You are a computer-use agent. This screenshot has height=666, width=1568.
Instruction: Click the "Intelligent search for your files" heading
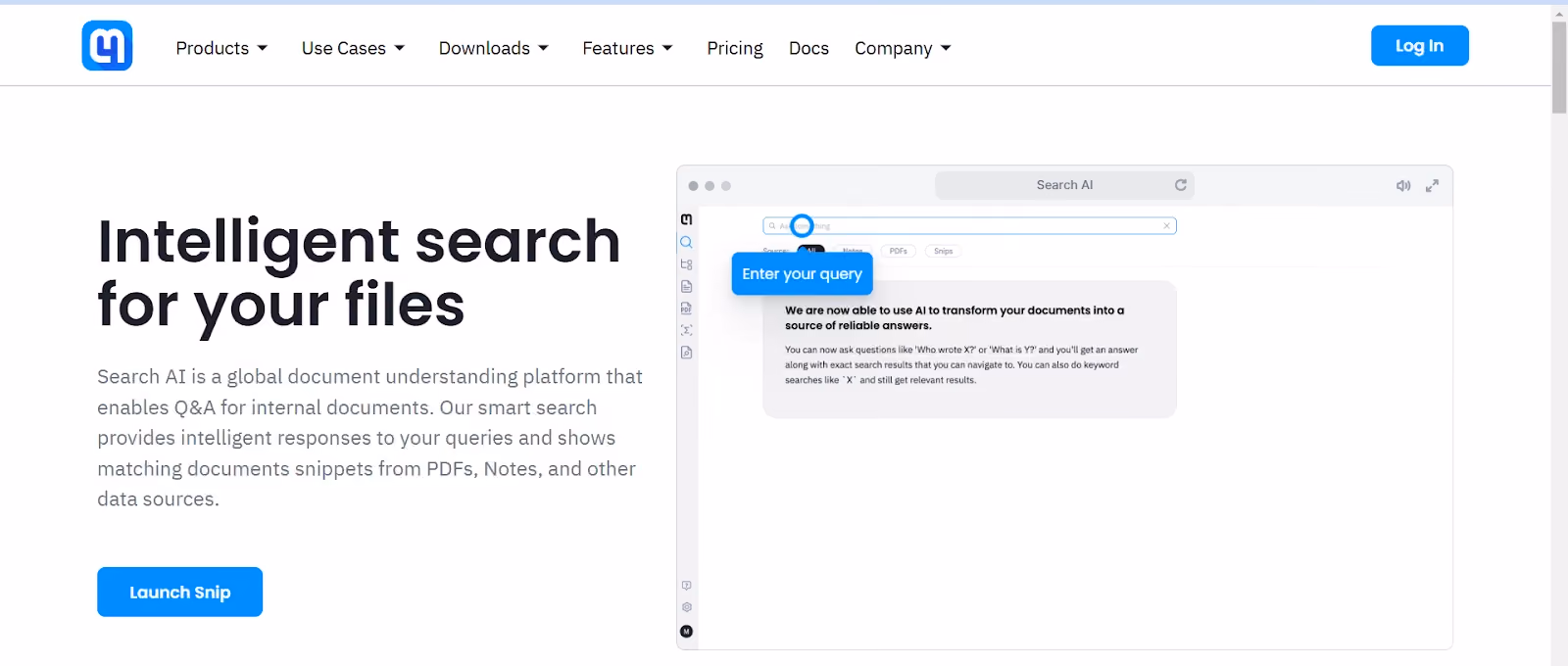[359, 272]
